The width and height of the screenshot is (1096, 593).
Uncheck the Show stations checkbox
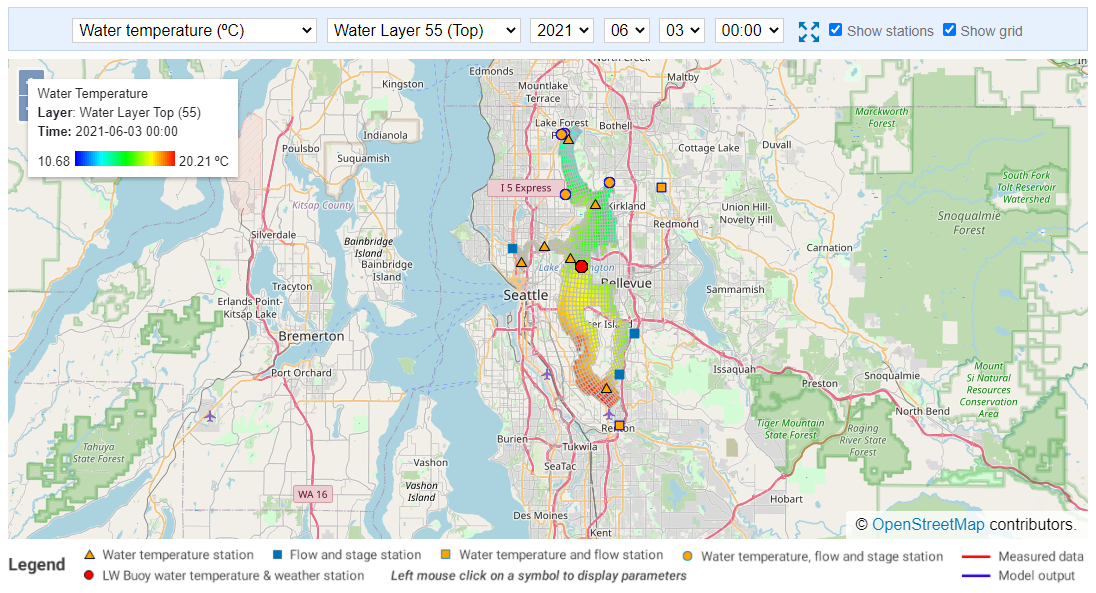click(x=835, y=30)
